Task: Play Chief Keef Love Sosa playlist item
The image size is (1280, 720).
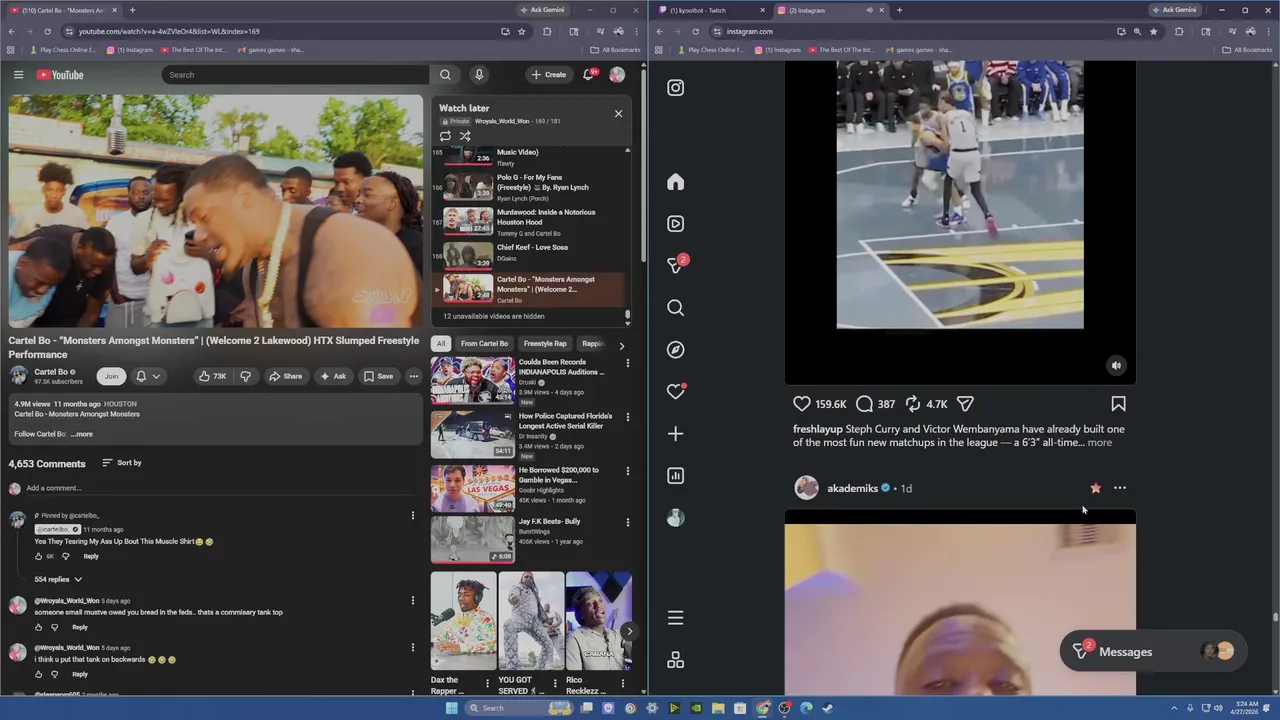Action: pos(532,255)
